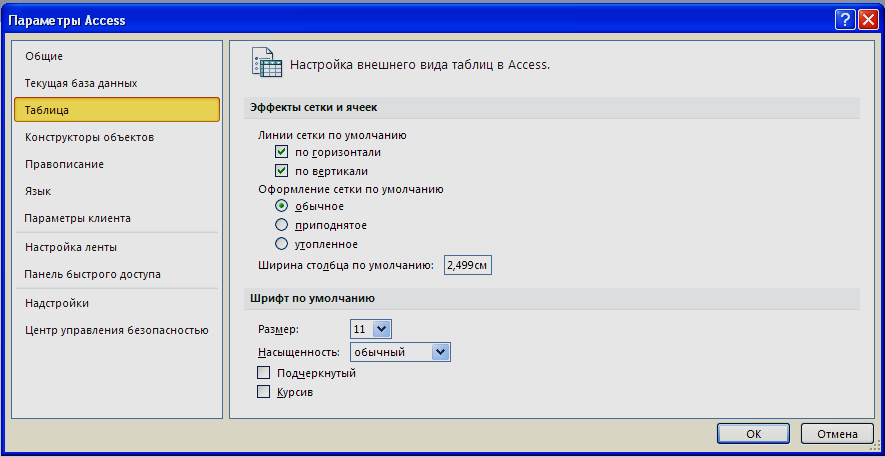Open the Панель быстрого доступа category
Image resolution: width=885 pixels, height=457 pixels.
tap(117, 274)
